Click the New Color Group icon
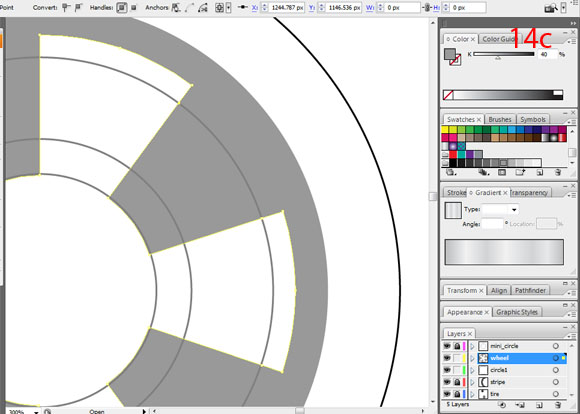 pyautogui.click(x=520, y=172)
